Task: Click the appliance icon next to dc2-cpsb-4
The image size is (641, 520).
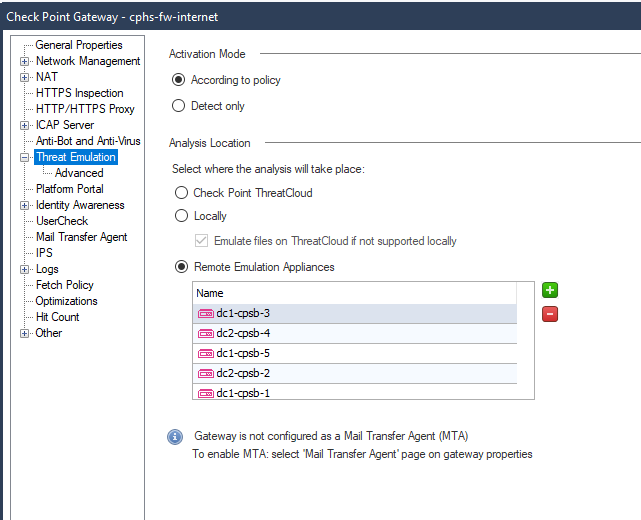Action: coord(206,334)
